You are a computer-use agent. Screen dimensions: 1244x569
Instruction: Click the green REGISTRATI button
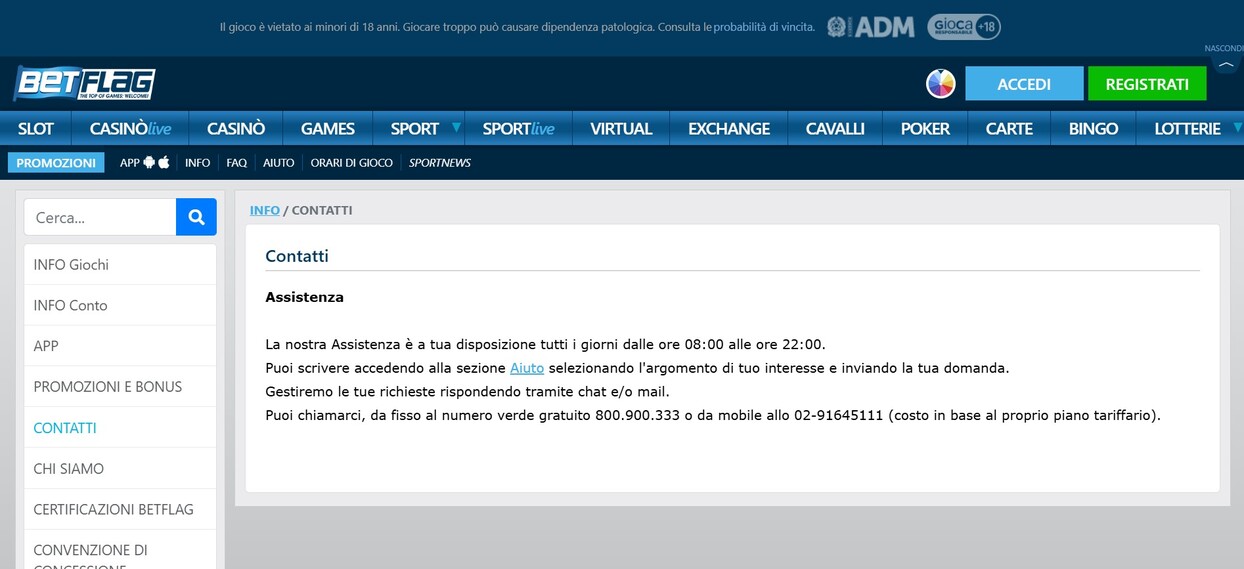click(x=1147, y=84)
